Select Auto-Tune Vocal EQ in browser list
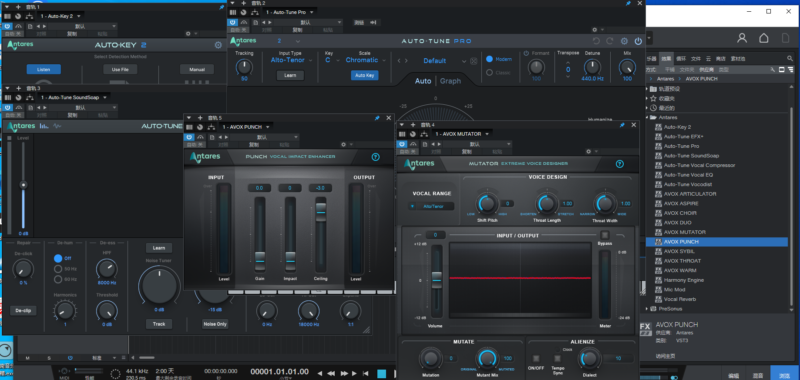800x380 pixels. coord(687,175)
